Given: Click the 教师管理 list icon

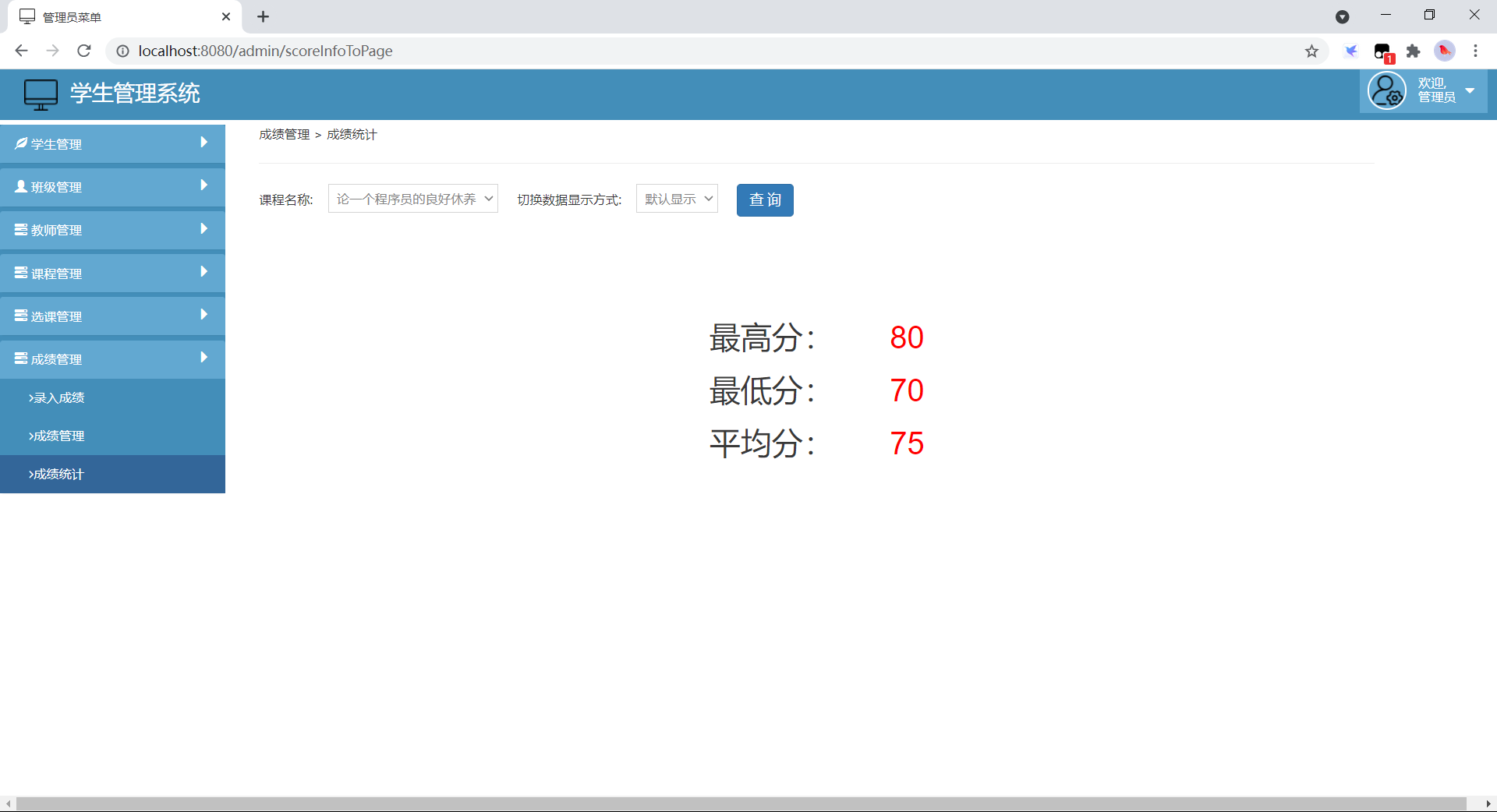Looking at the screenshot, I should pos(19,229).
